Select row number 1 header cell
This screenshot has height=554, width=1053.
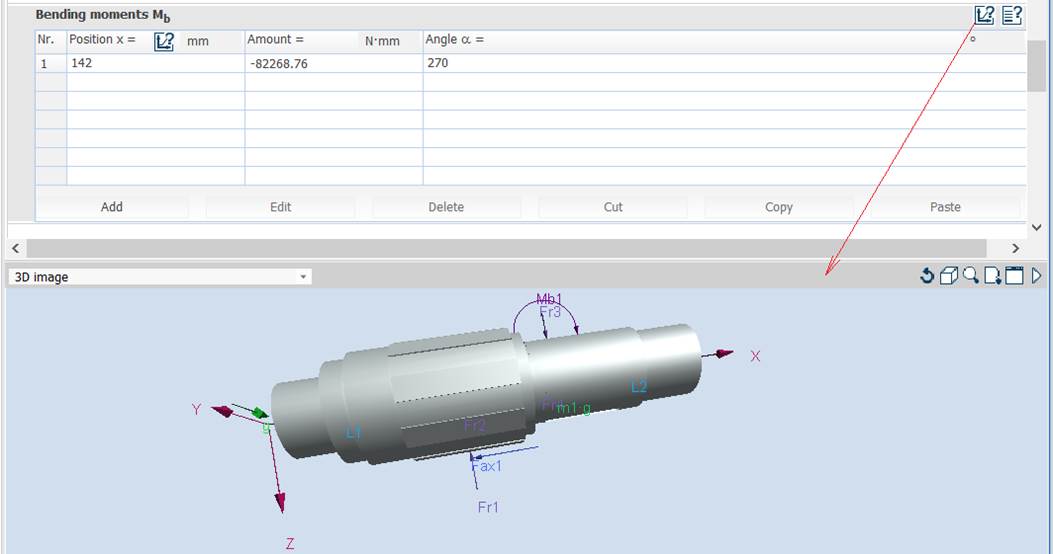(51, 63)
